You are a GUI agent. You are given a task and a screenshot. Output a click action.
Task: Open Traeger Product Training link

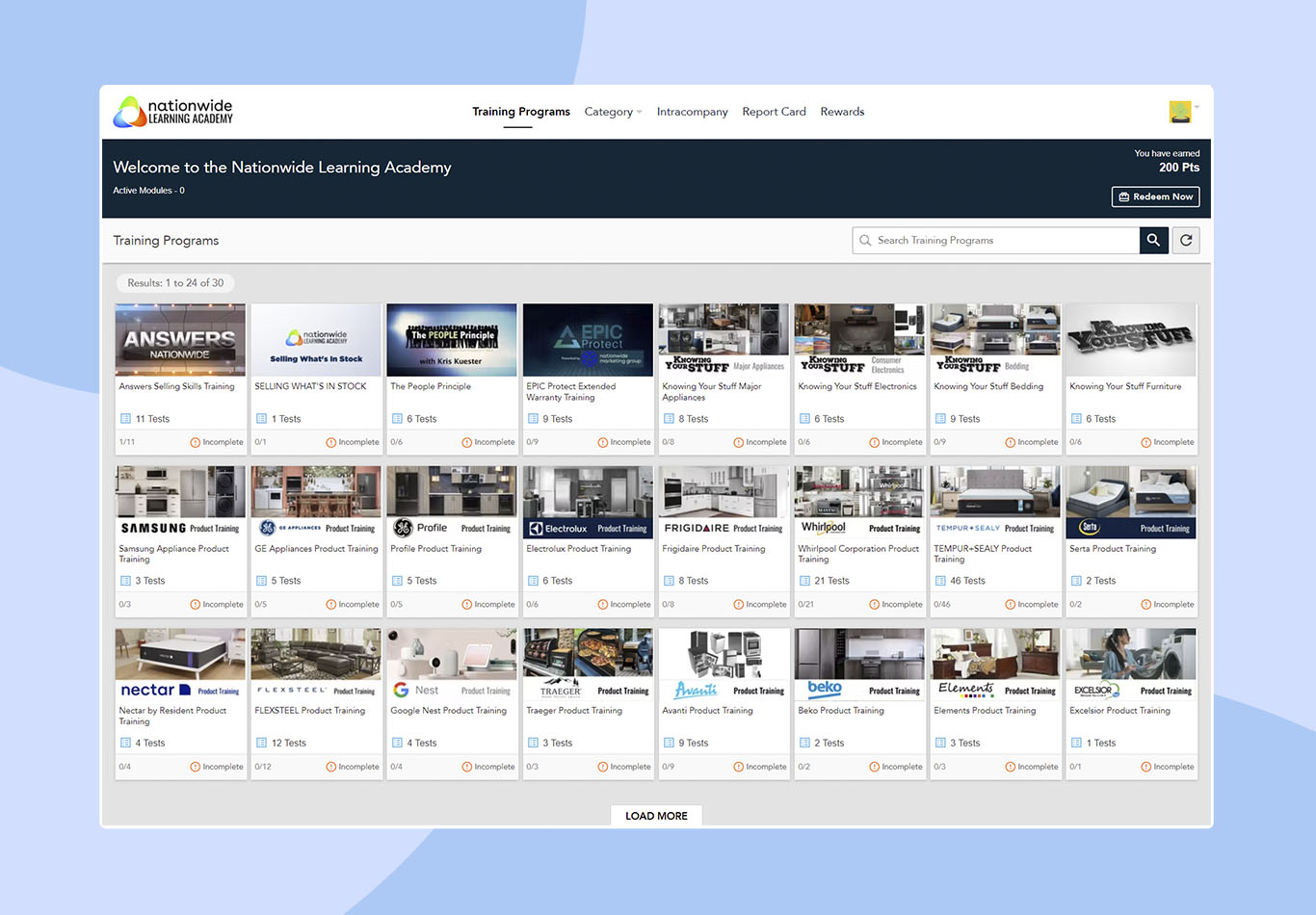tap(574, 711)
